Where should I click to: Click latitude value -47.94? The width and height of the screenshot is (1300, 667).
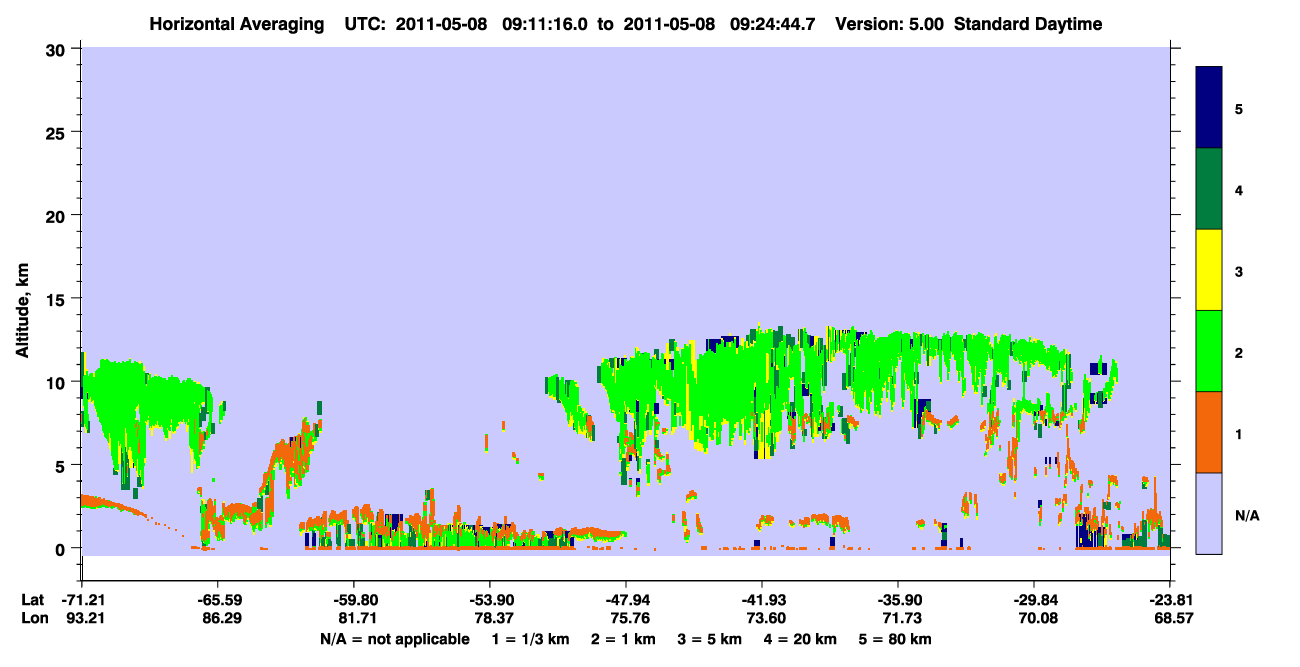pyautogui.click(x=626, y=600)
